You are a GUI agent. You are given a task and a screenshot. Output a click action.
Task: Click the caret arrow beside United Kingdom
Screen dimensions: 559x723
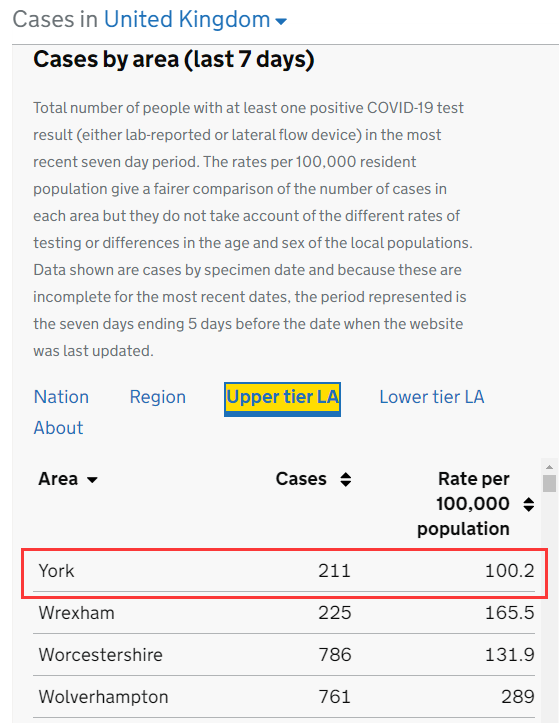point(280,21)
